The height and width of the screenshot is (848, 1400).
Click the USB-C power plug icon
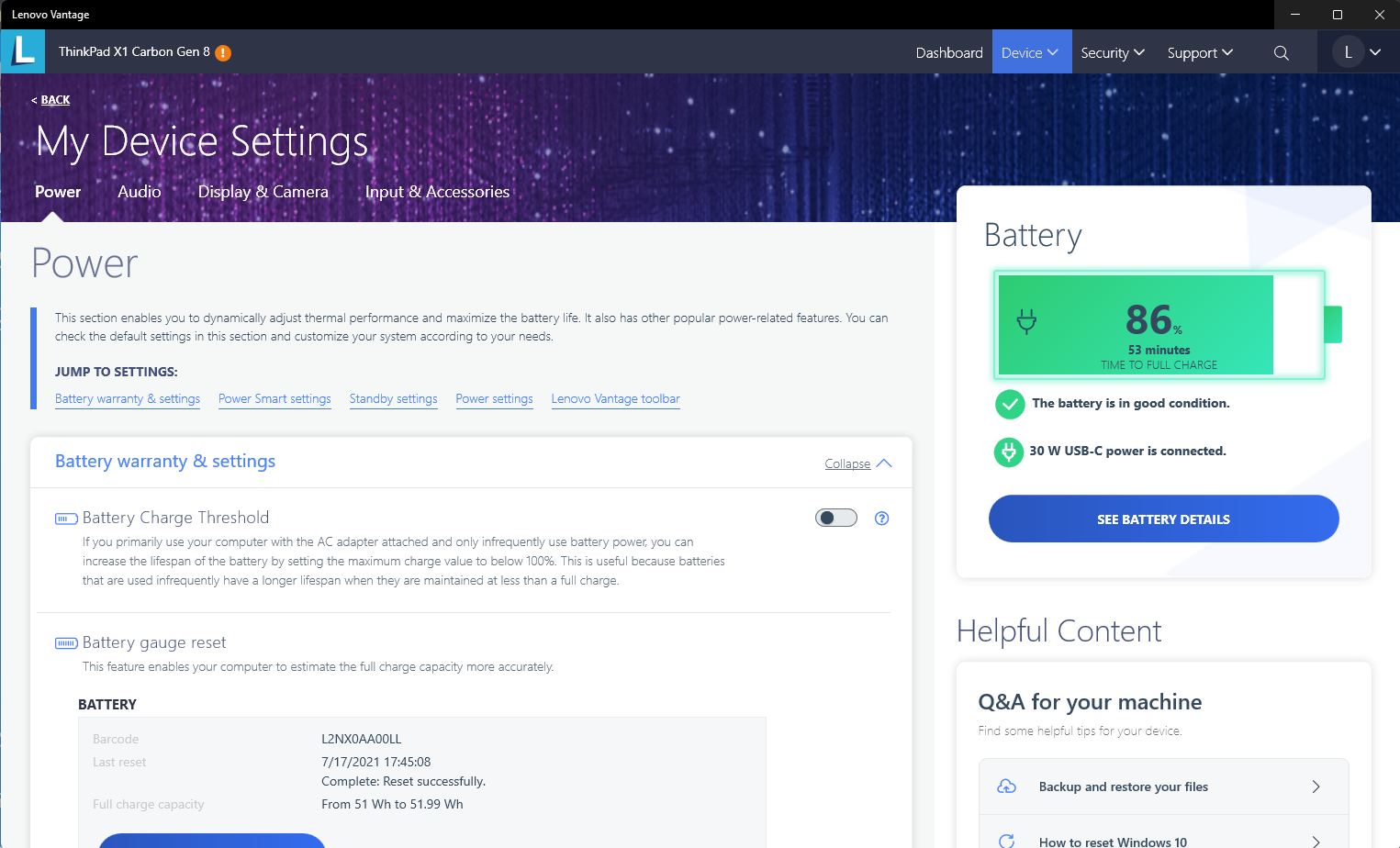1009,452
